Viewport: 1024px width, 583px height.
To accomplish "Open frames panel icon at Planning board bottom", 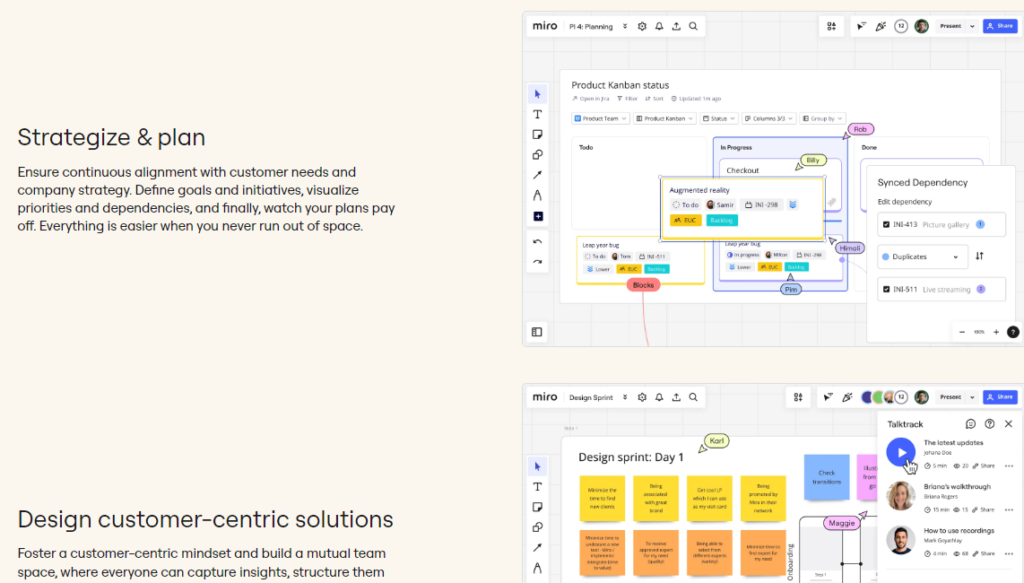I will point(537,332).
